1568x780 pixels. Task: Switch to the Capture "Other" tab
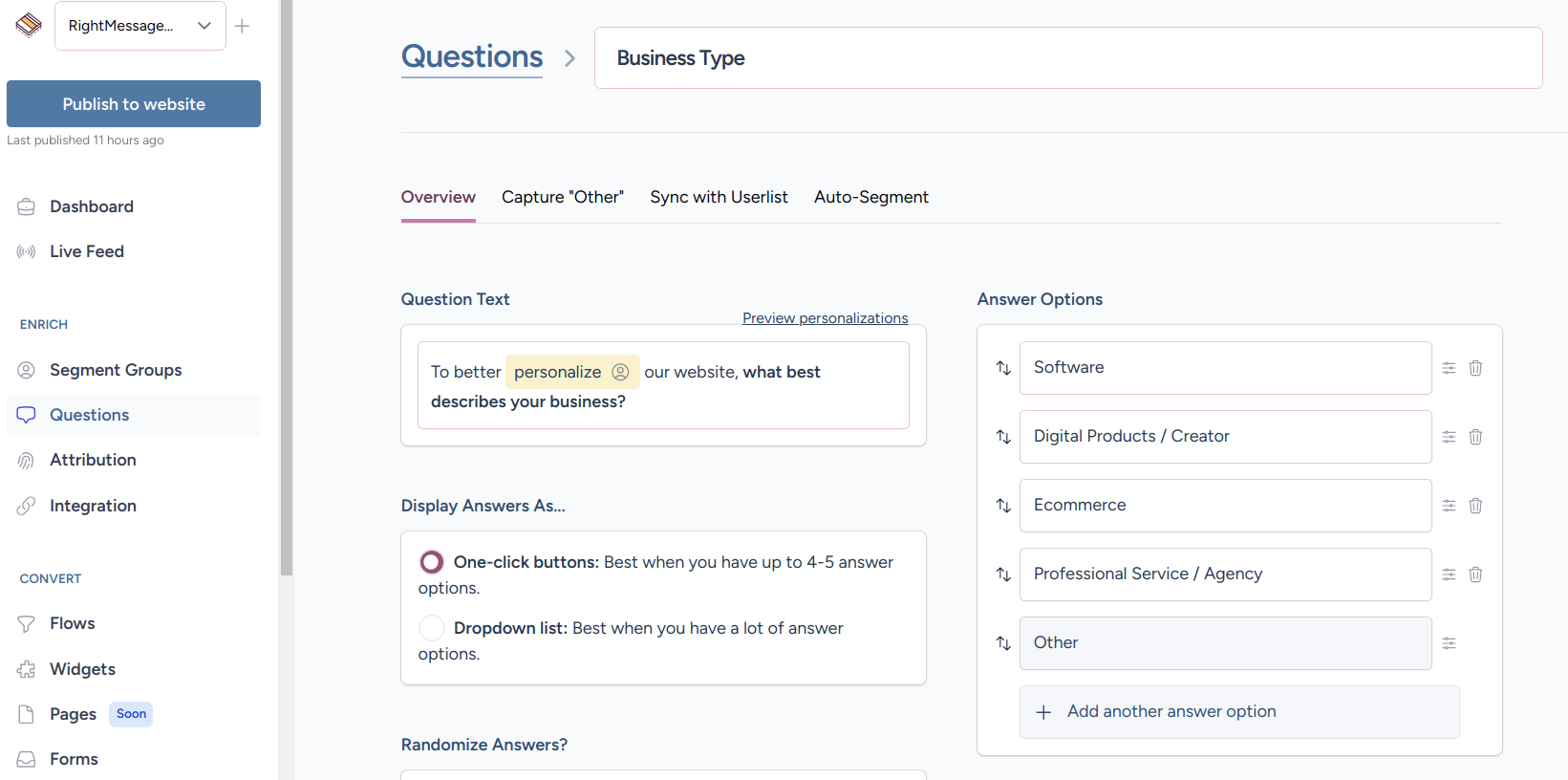pyautogui.click(x=562, y=197)
